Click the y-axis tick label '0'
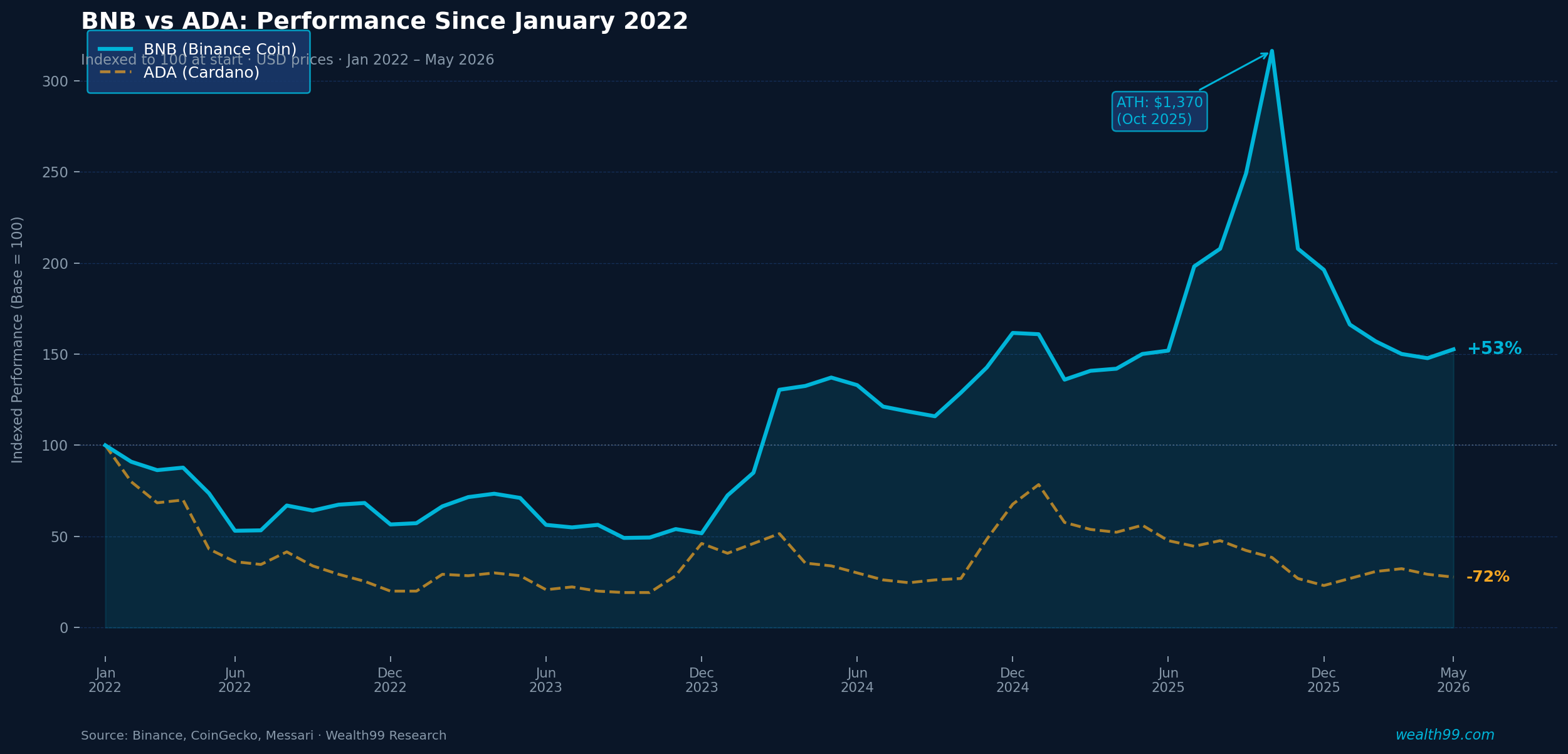 point(63,628)
